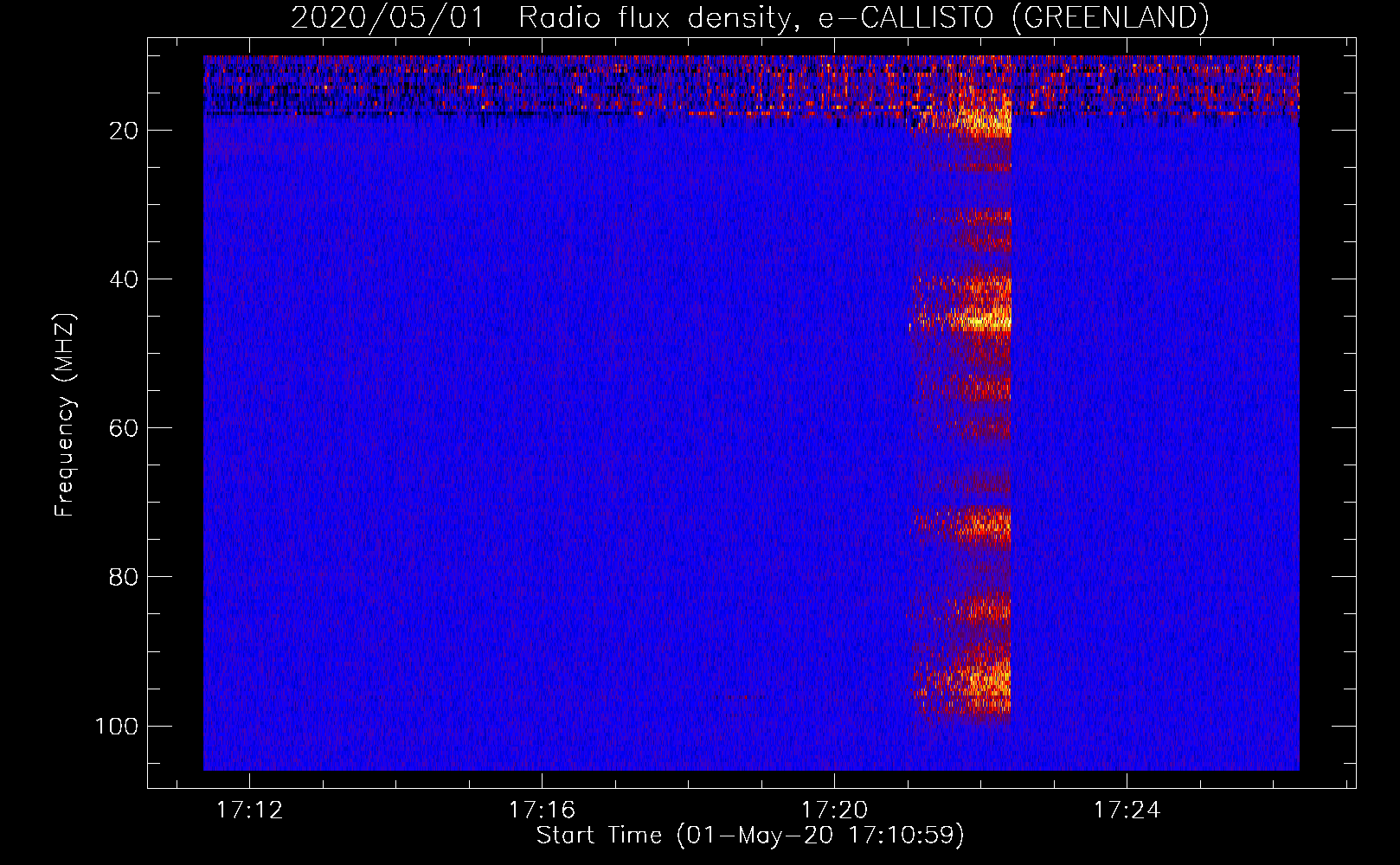Click the "40" frequency tick label

124,279
